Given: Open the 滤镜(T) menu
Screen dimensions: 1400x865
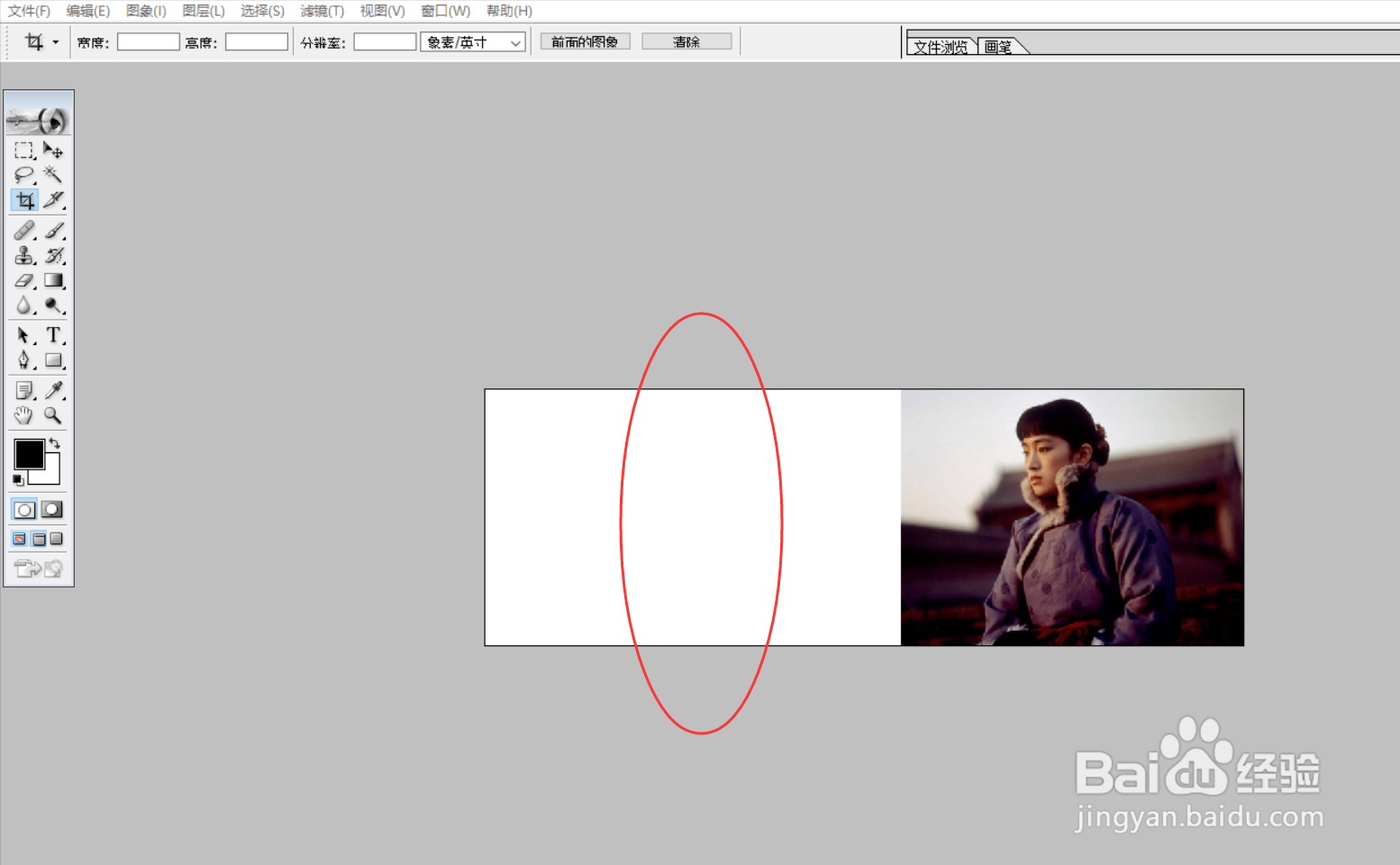Looking at the screenshot, I should 322,11.
